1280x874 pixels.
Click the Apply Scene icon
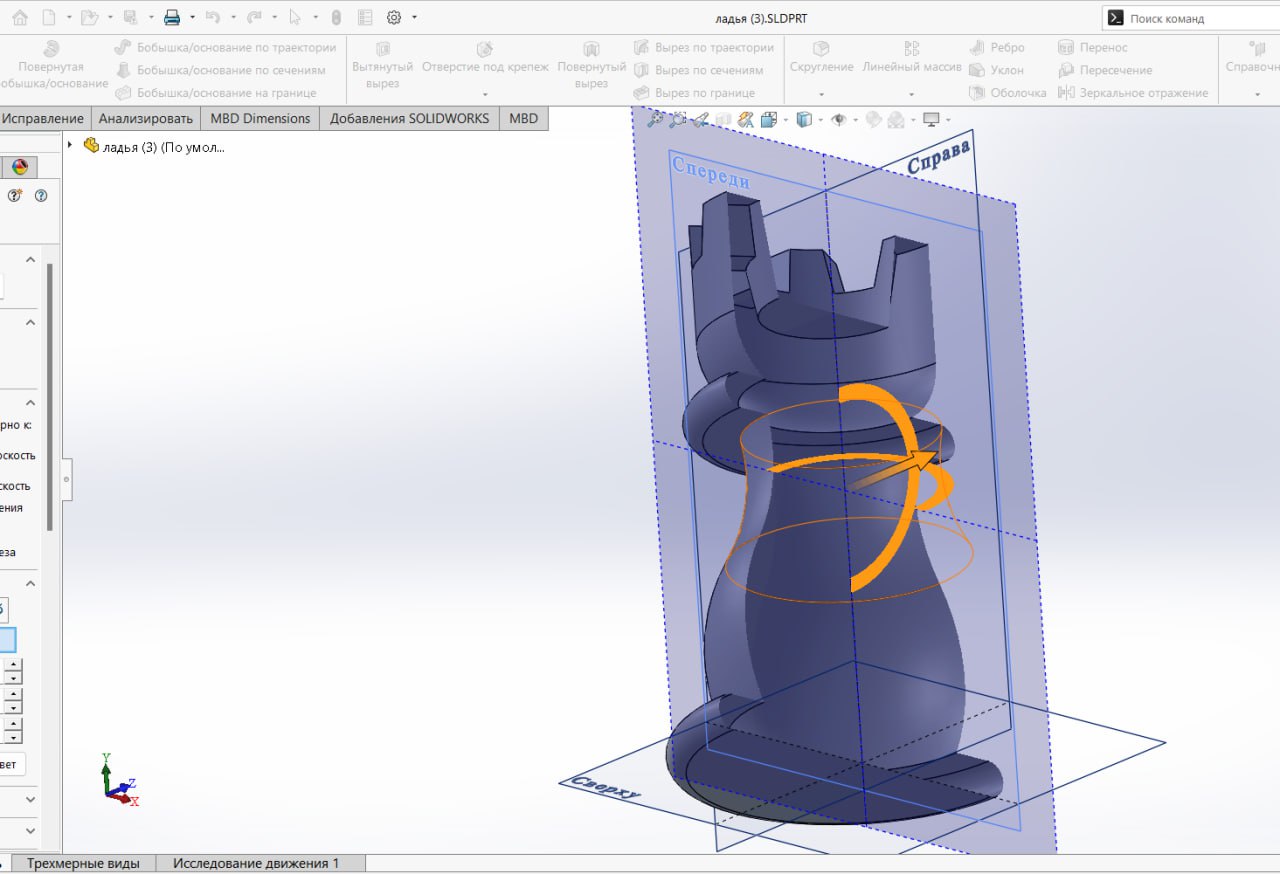896,120
